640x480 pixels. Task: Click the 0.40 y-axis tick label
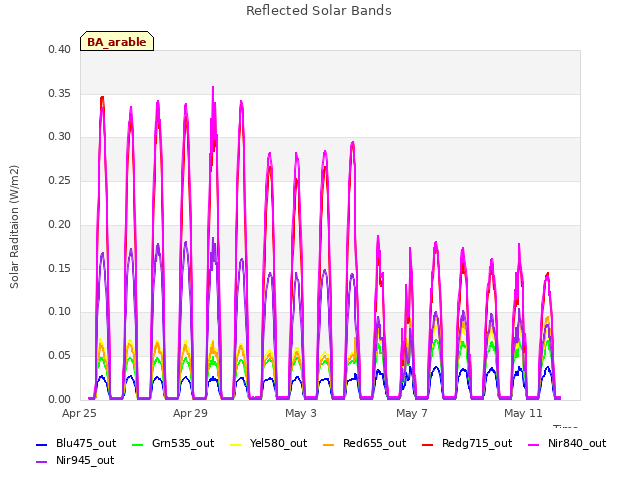(x=59, y=50)
